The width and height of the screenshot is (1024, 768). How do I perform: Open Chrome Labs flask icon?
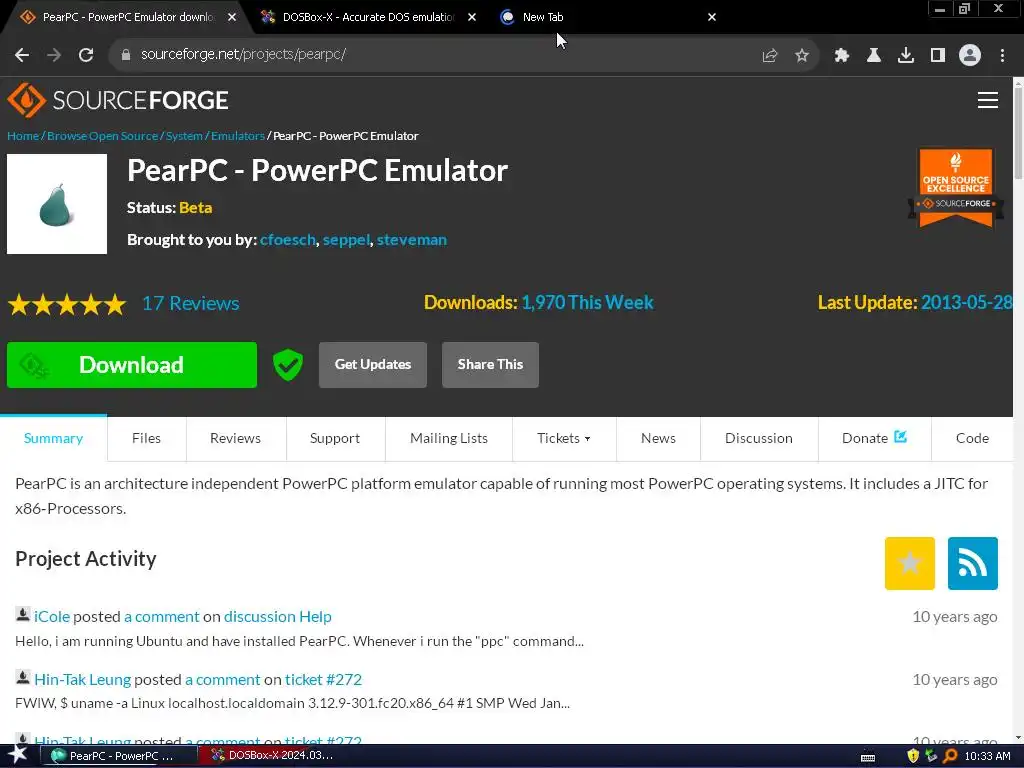tap(873, 56)
